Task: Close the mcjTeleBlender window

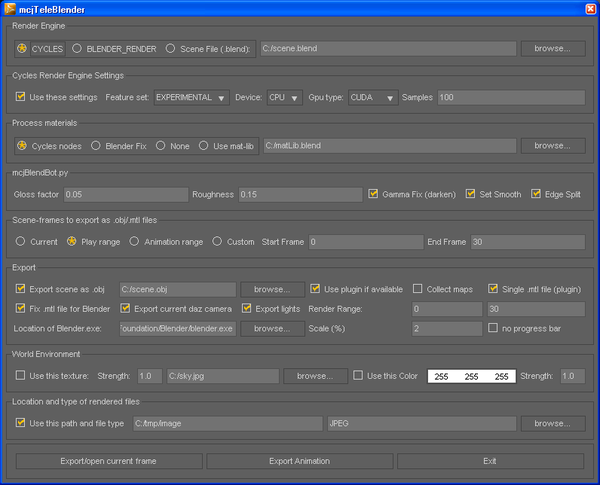Action: pos(591,8)
